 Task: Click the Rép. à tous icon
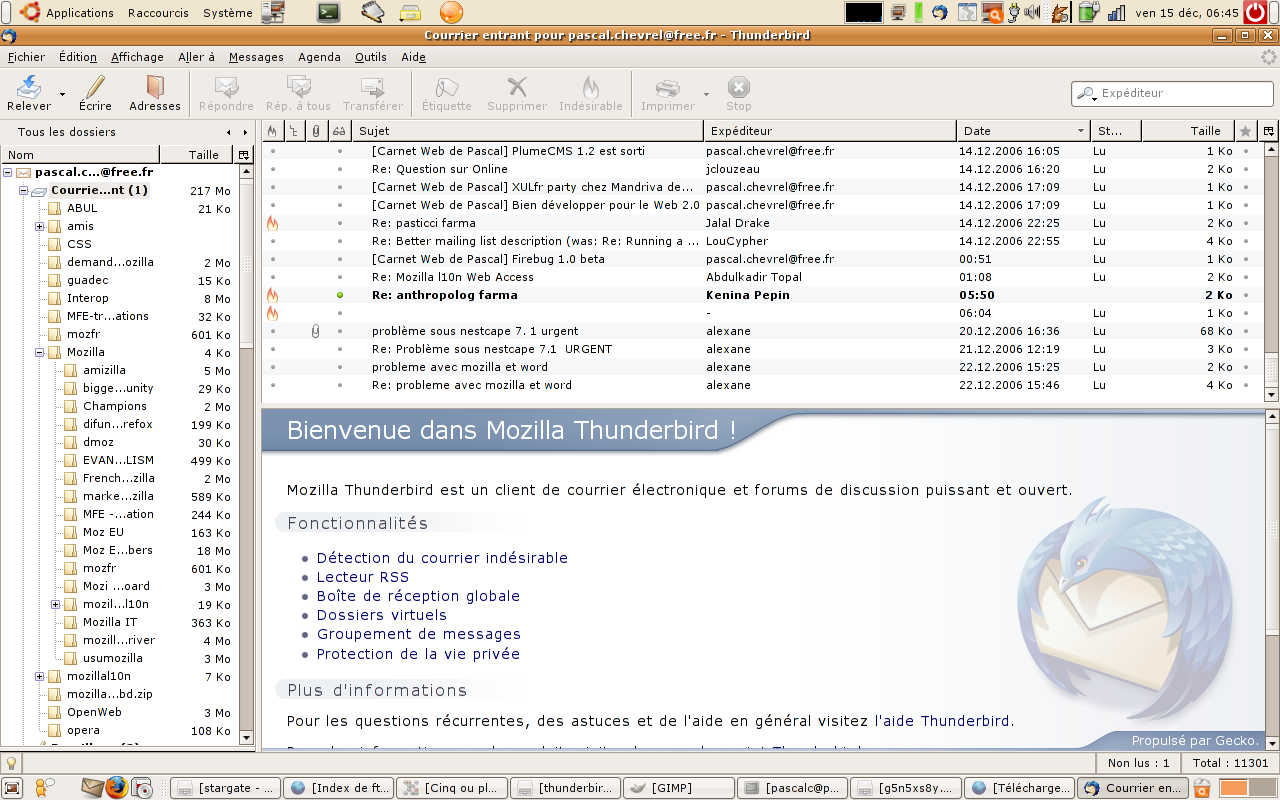pyautogui.click(x=298, y=87)
